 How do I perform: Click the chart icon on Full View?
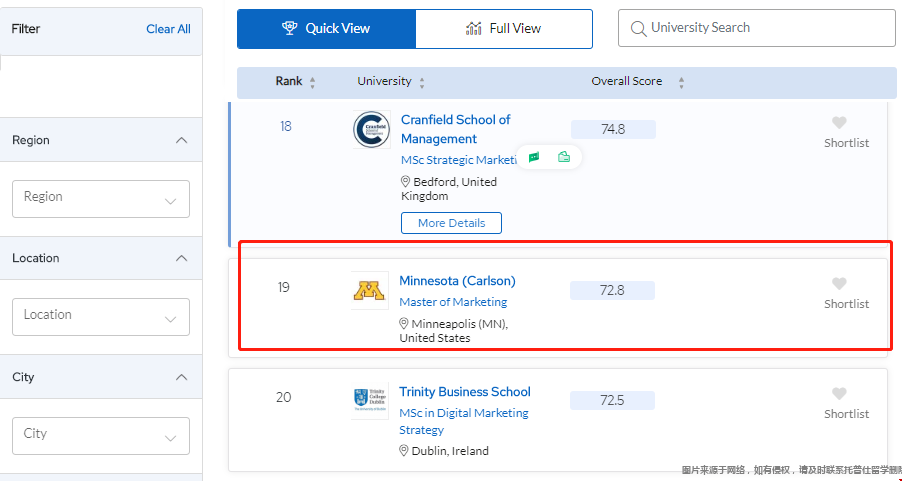click(473, 28)
